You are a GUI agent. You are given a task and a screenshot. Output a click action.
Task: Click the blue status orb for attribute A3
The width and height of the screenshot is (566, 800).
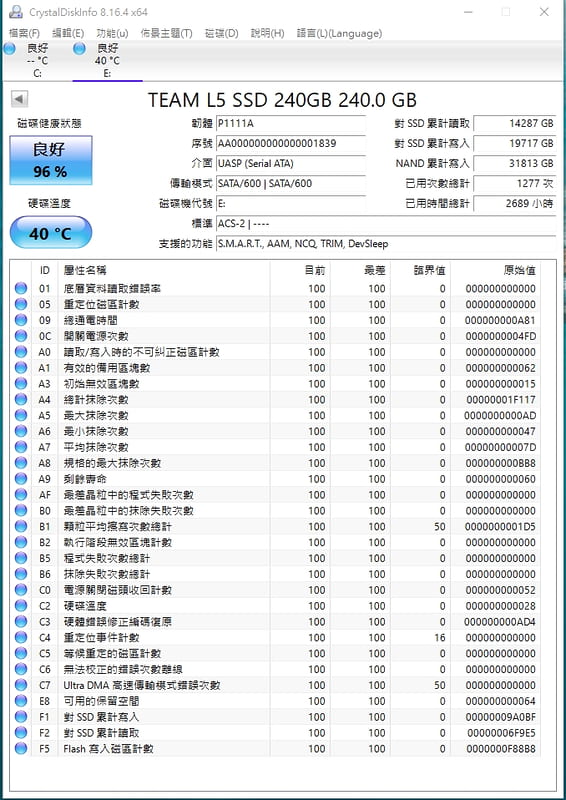(21, 384)
